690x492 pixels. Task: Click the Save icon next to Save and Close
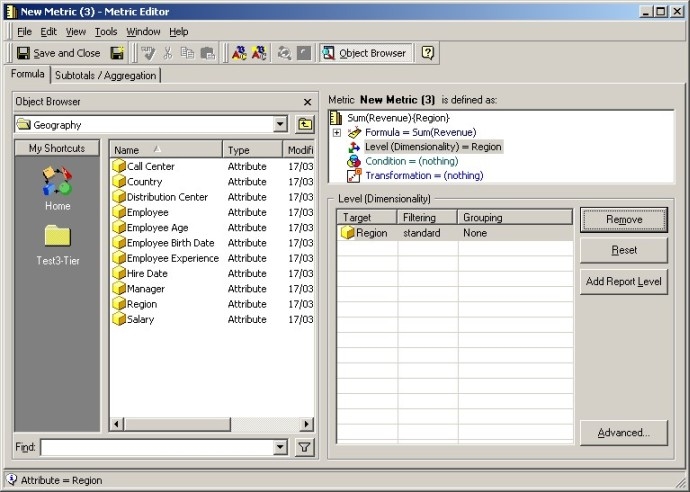117,53
